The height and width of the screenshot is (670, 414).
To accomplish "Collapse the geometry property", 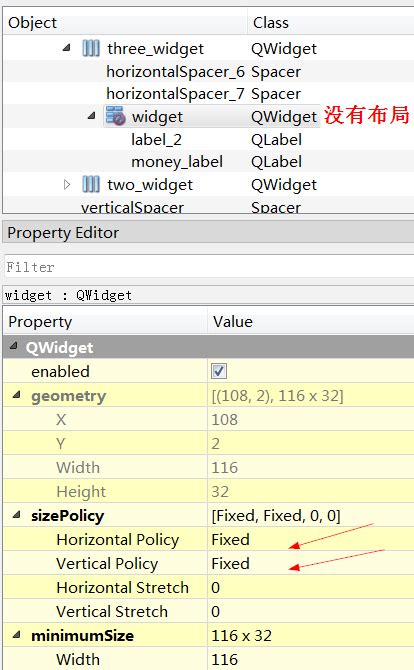I will pyautogui.click(x=16, y=395).
